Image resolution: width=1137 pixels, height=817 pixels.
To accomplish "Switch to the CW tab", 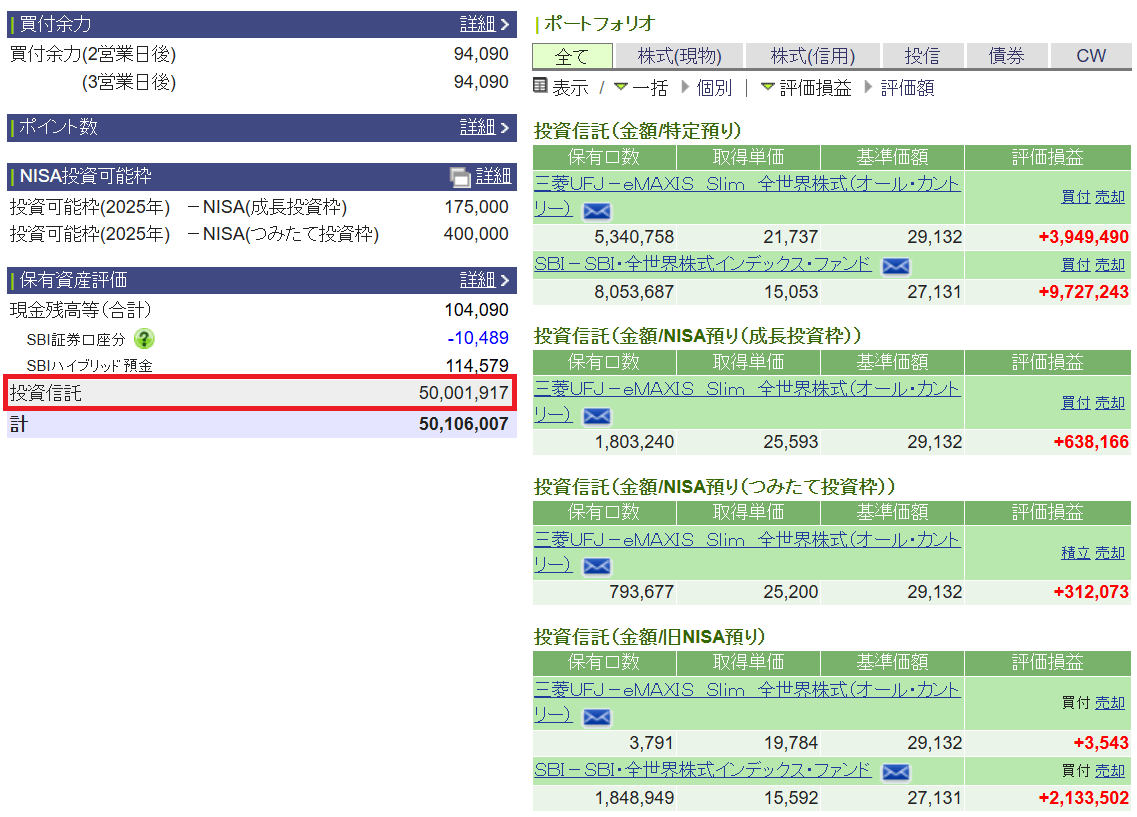I will tap(1091, 56).
